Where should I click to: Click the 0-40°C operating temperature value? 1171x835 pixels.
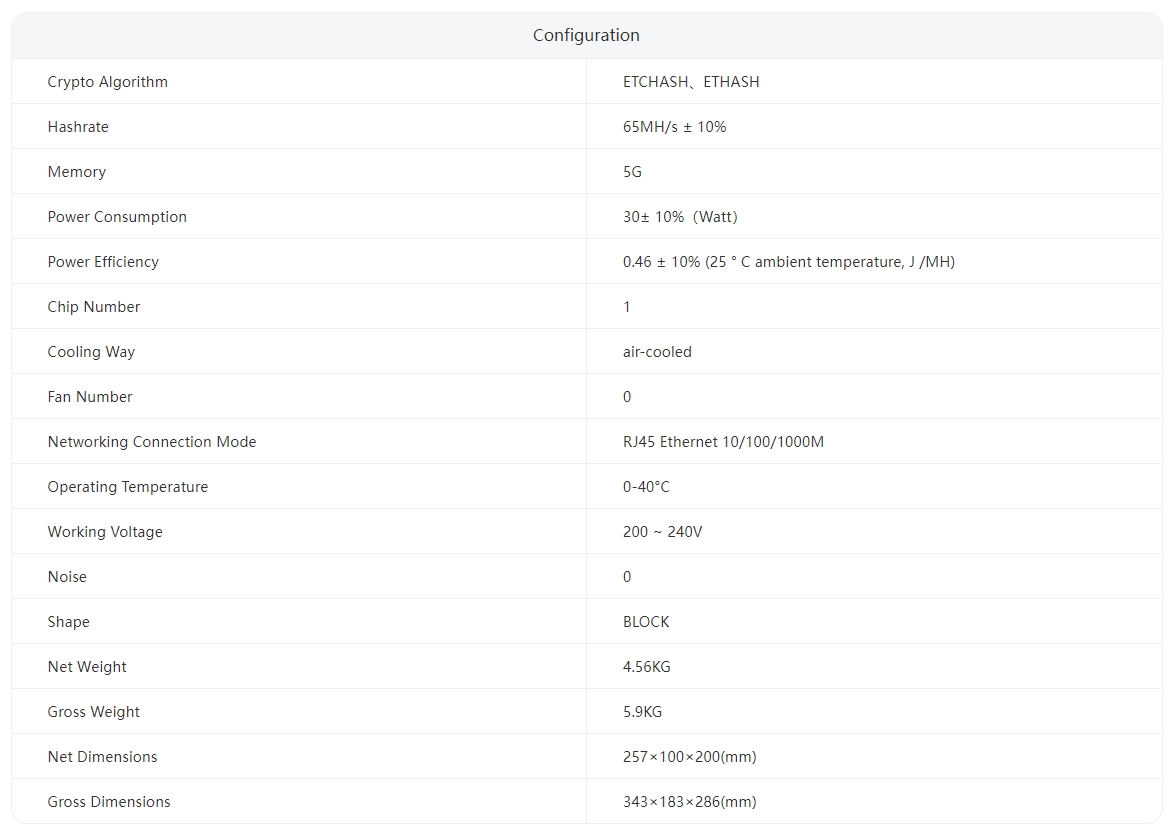[646, 487]
